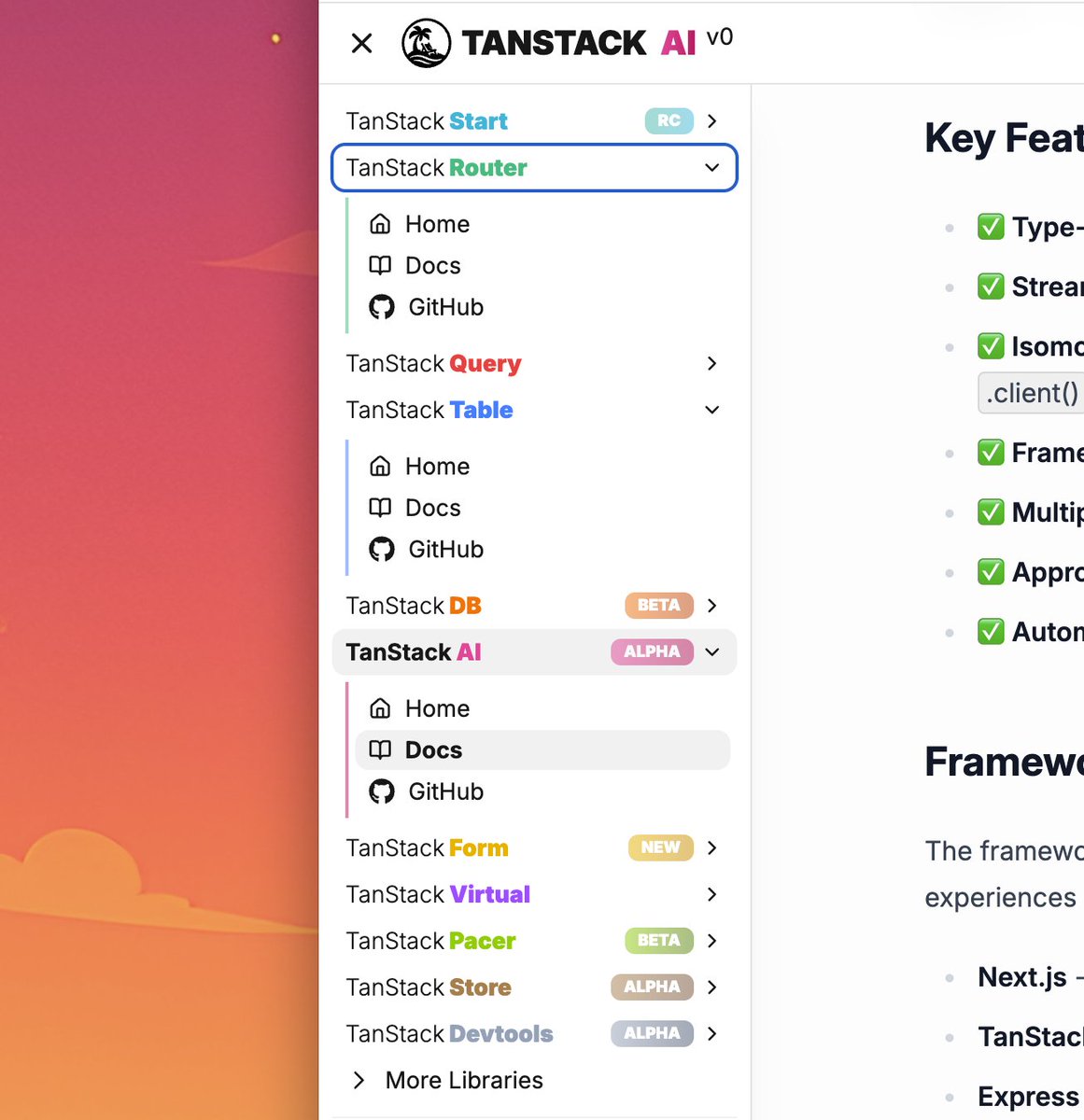The height and width of the screenshot is (1120, 1084).
Task: Expand TanStack Query with its chevron
Action: pos(712,363)
